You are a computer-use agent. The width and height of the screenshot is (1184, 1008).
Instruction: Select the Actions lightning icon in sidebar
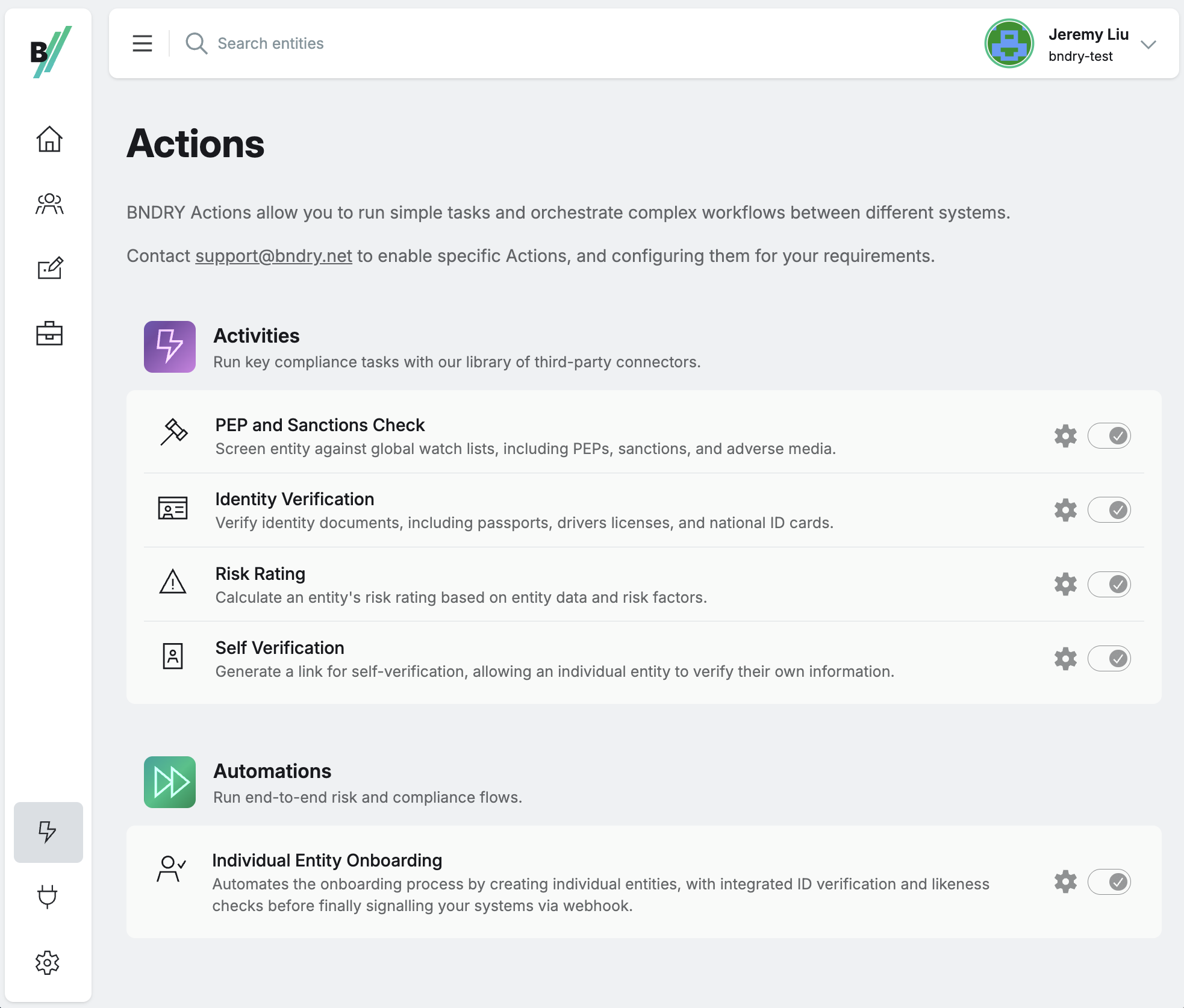click(x=48, y=833)
